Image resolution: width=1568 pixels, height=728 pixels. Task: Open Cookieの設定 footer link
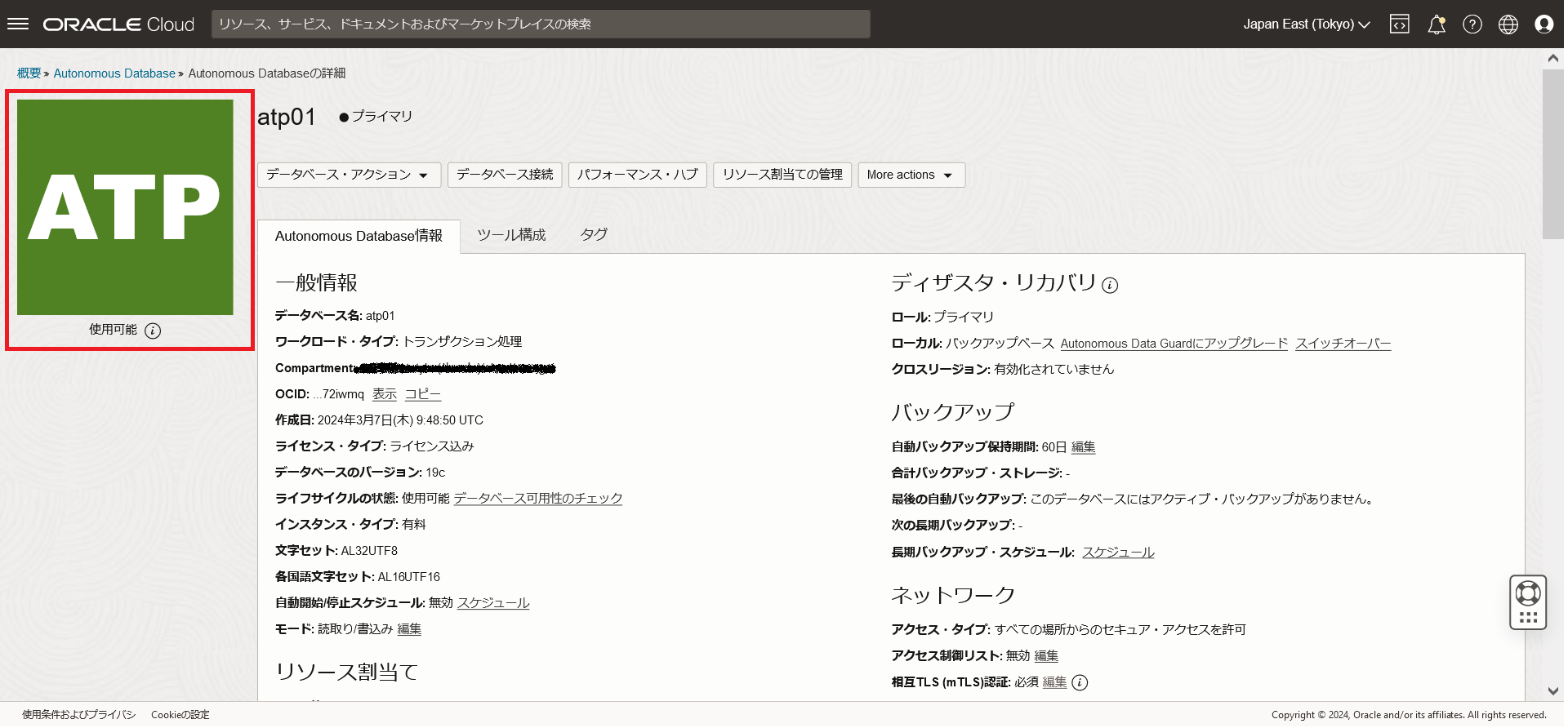(180, 715)
